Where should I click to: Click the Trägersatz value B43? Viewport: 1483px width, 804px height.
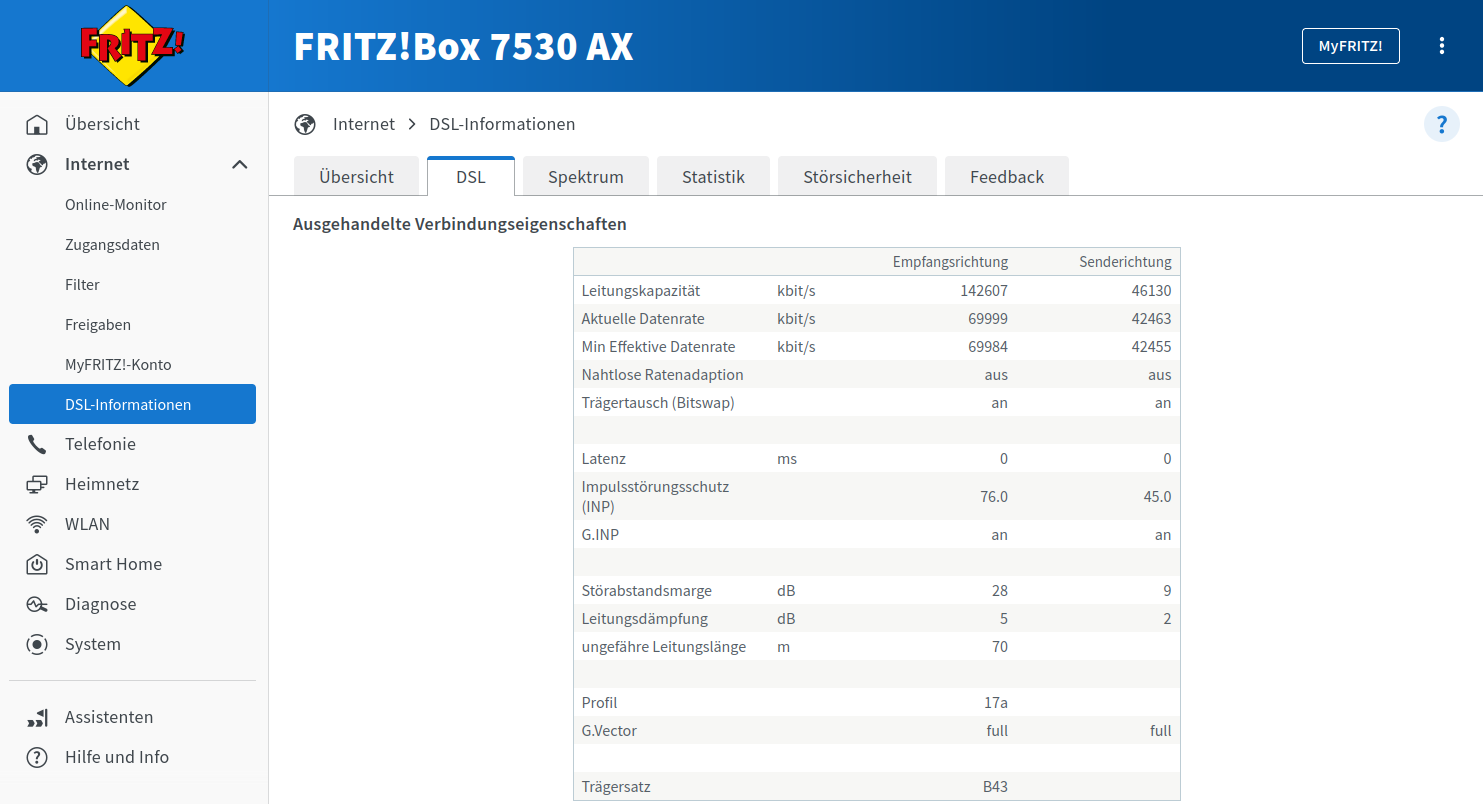995,787
